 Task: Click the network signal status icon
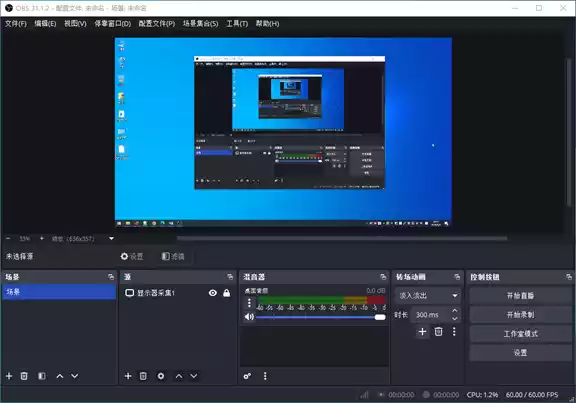tap(364, 395)
